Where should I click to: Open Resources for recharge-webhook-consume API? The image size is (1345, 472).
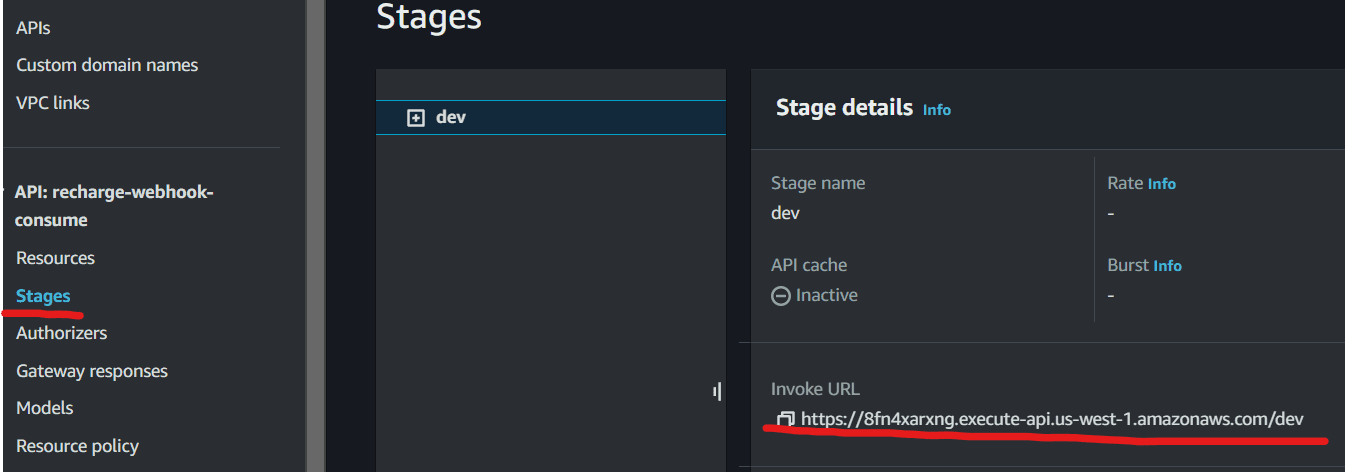(55, 258)
